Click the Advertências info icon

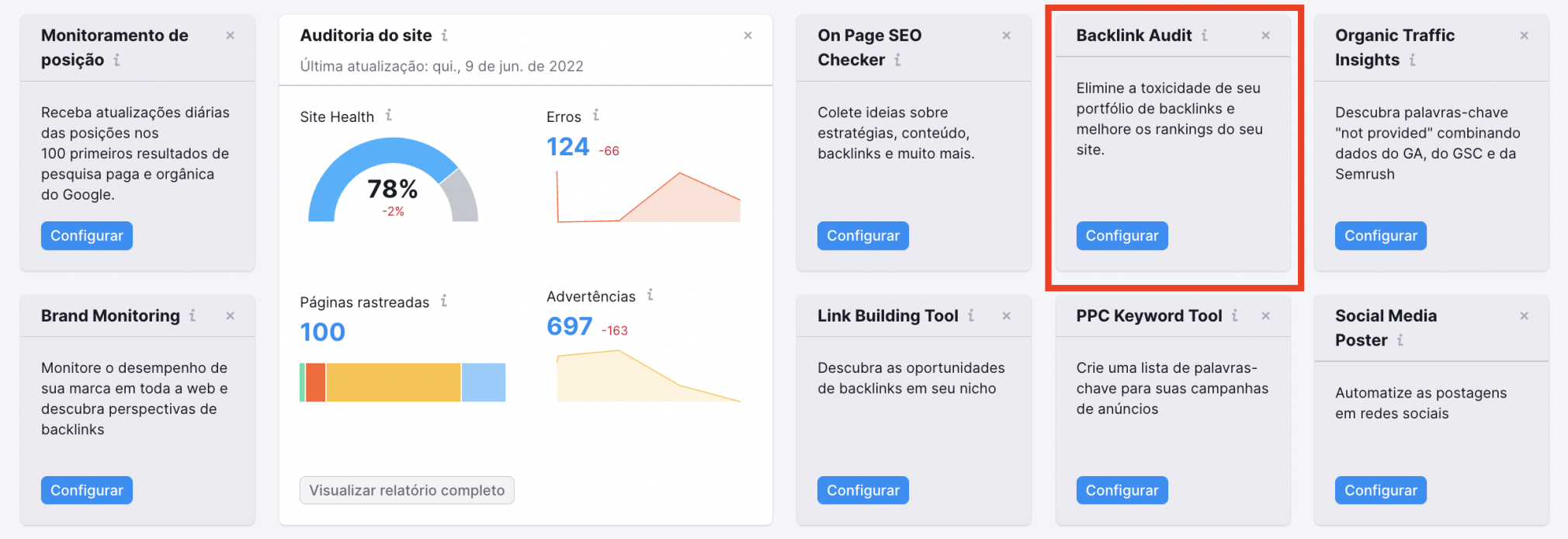click(x=650, y=295)
